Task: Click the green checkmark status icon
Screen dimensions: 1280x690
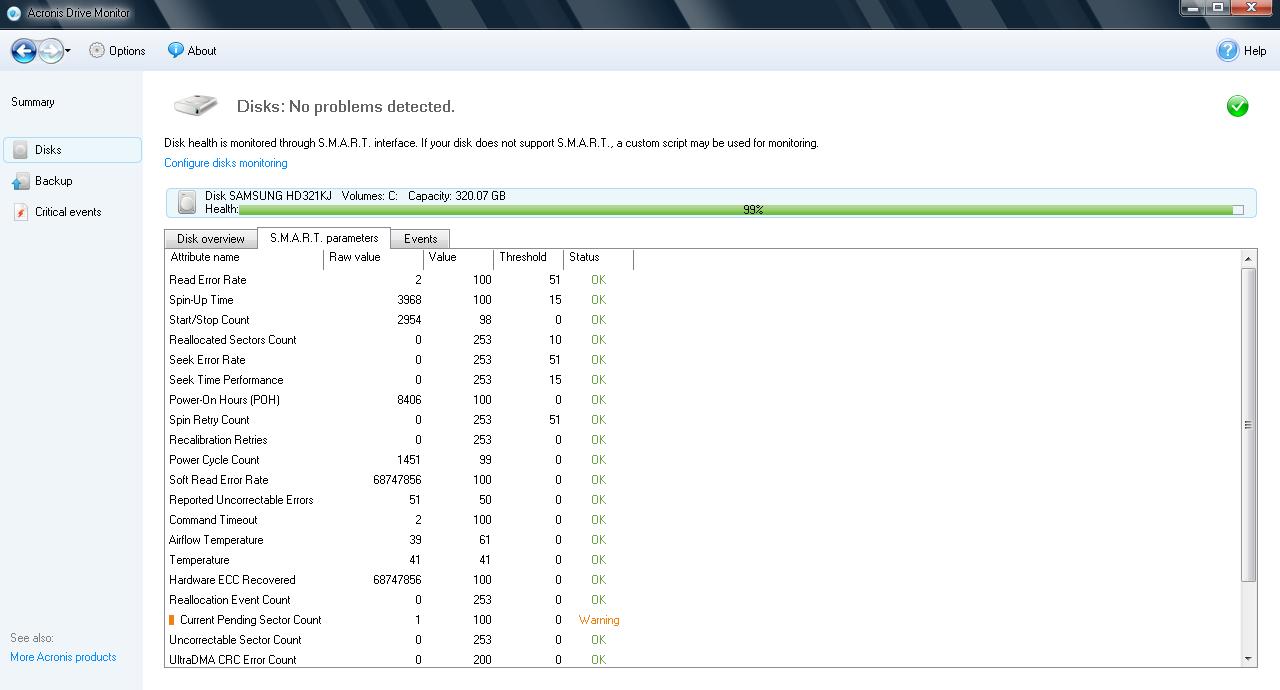Action: point(1237,106)
